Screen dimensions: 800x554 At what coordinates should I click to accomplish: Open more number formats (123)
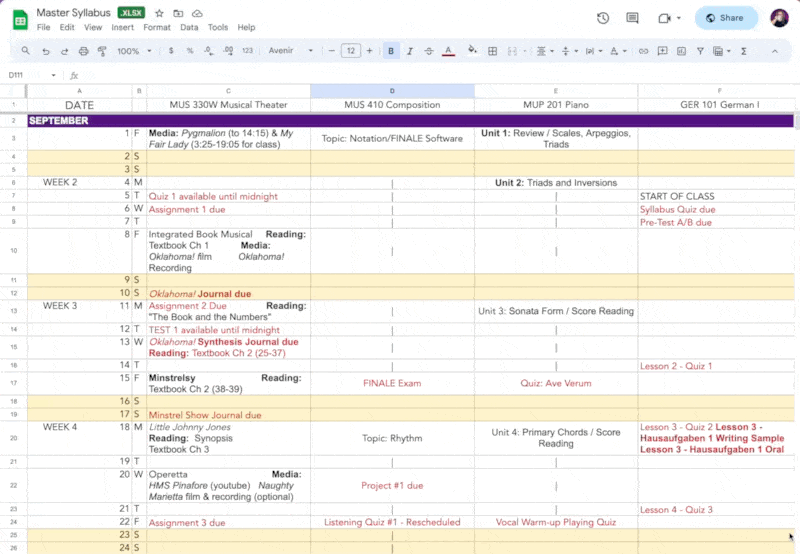247,51
